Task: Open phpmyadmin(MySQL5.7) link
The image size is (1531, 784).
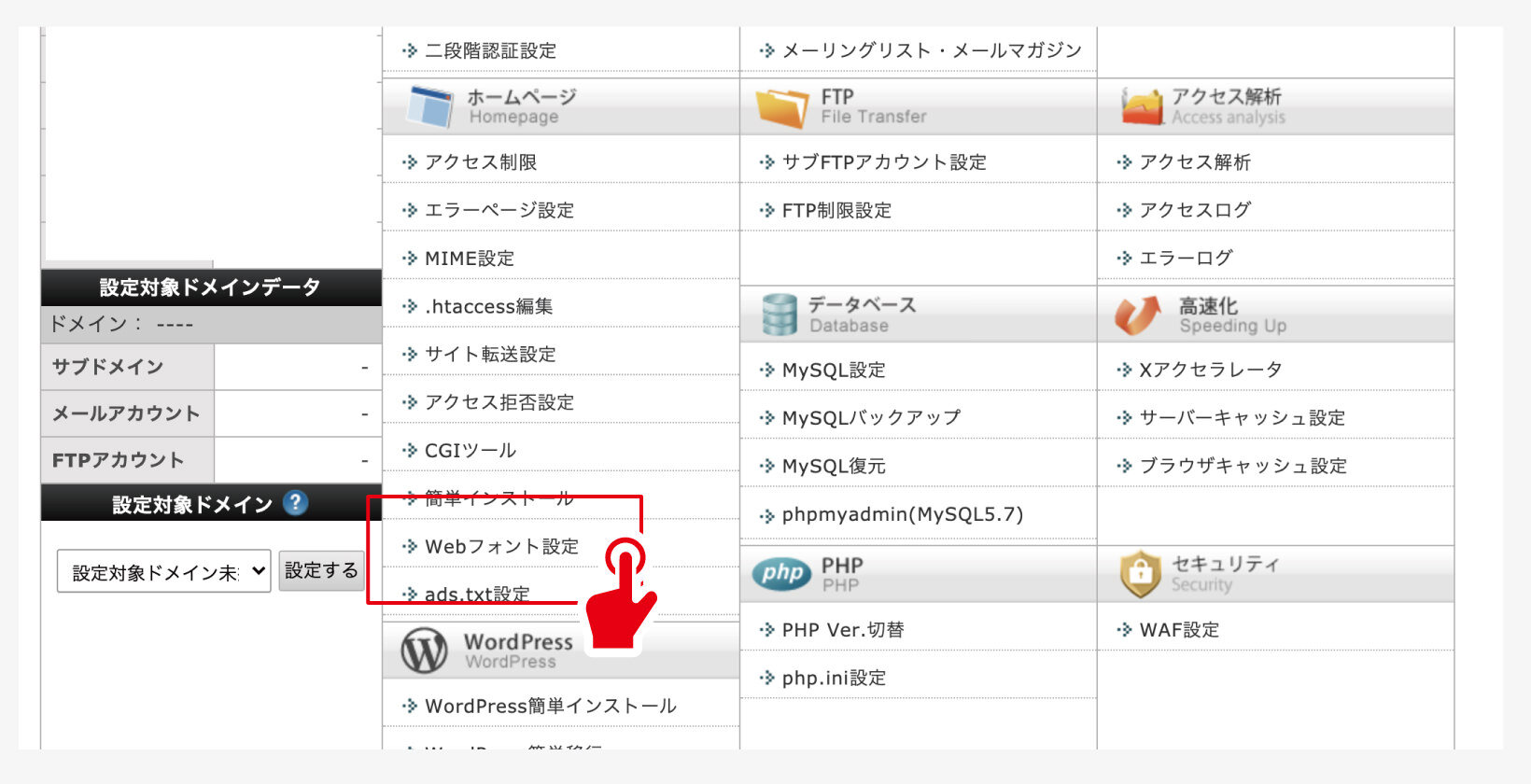Action: pyautogui.click(x=902, y=514)
